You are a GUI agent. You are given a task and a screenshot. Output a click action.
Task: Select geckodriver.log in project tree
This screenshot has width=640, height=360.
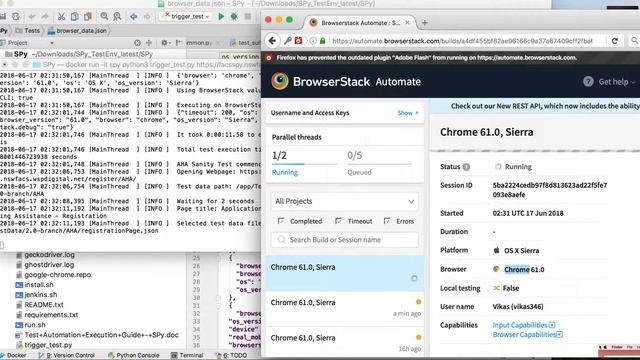(x=45, y=255)
